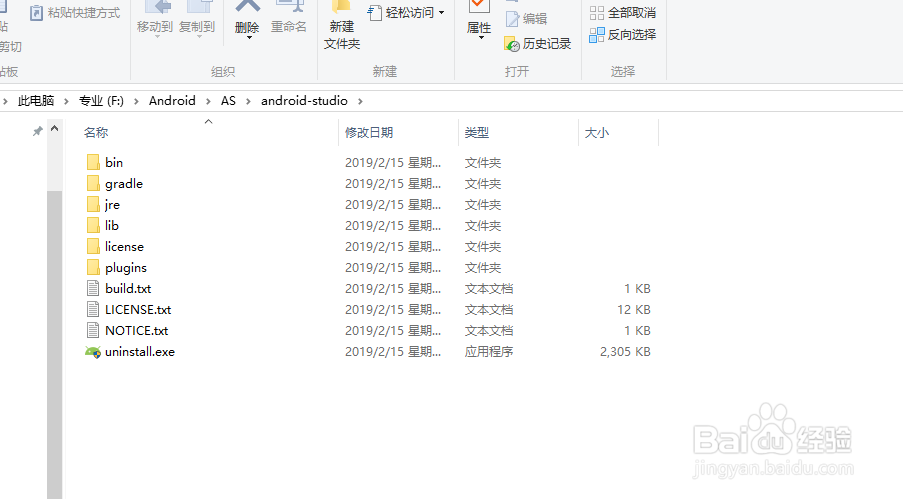Click the navigation pane scrollbar thumb

click(55, 345)
